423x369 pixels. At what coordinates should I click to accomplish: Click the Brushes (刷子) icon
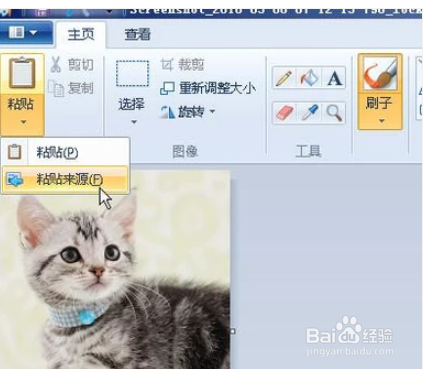(380, 74)
